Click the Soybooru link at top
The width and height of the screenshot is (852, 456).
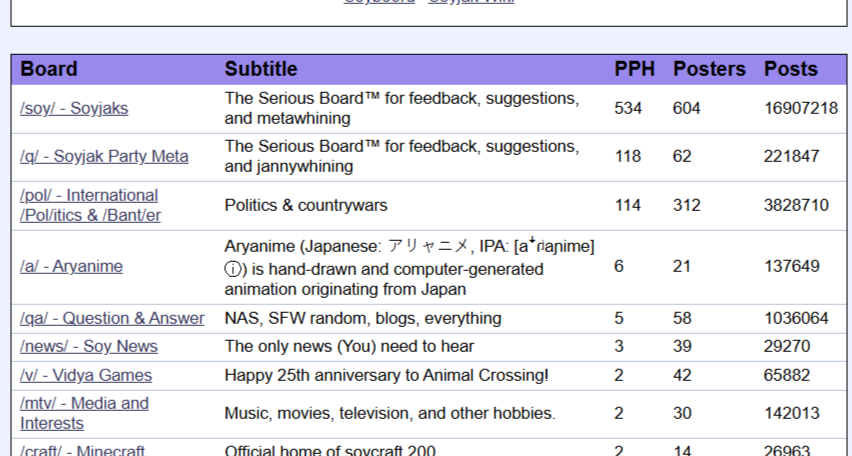[379, 2]
